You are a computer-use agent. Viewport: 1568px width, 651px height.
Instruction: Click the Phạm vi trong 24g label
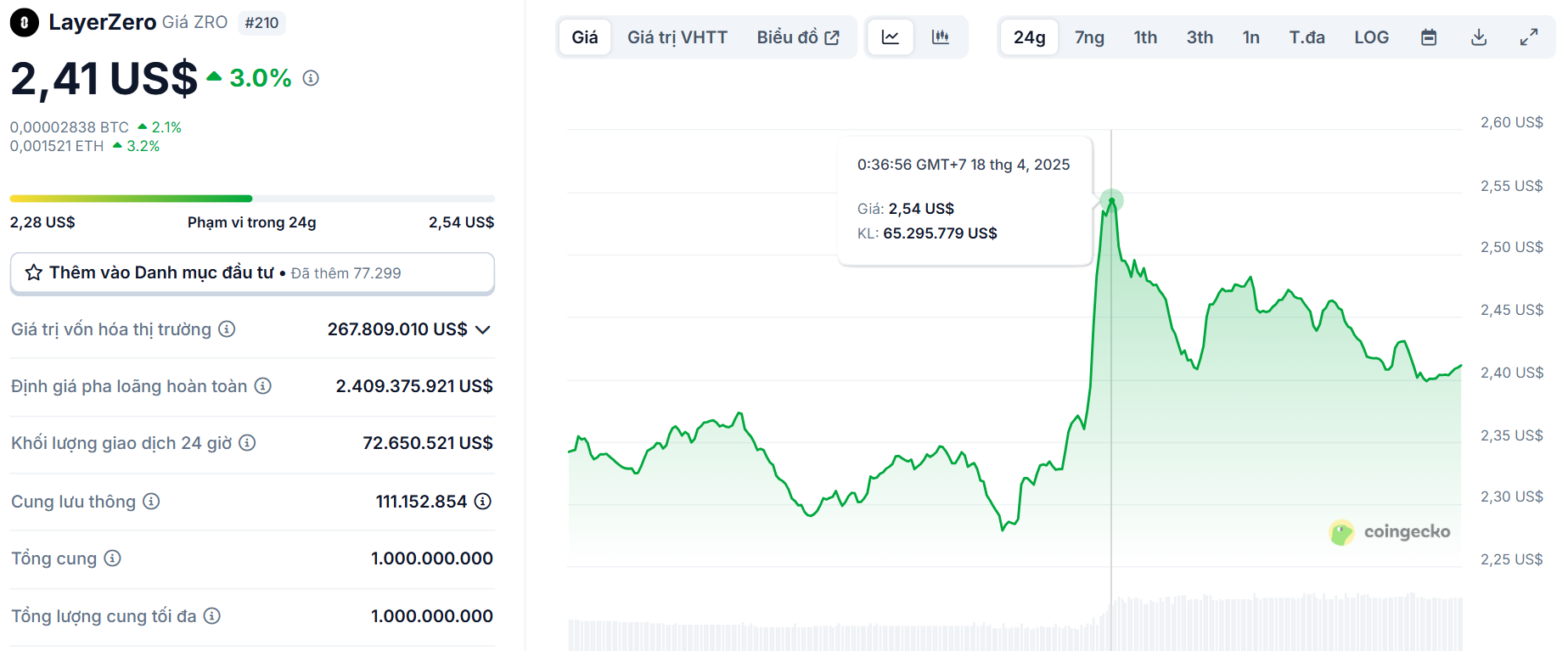click(252, 222)
